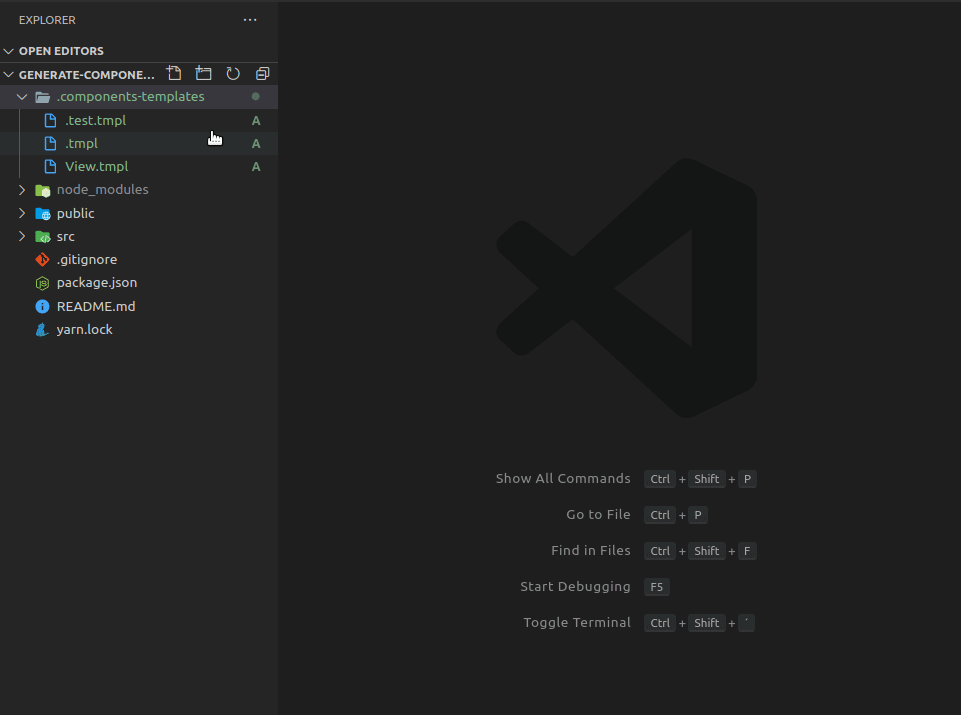961x715 pixels.
Task: Expand the node_modules folder chevron
Action: click(22, 190)
